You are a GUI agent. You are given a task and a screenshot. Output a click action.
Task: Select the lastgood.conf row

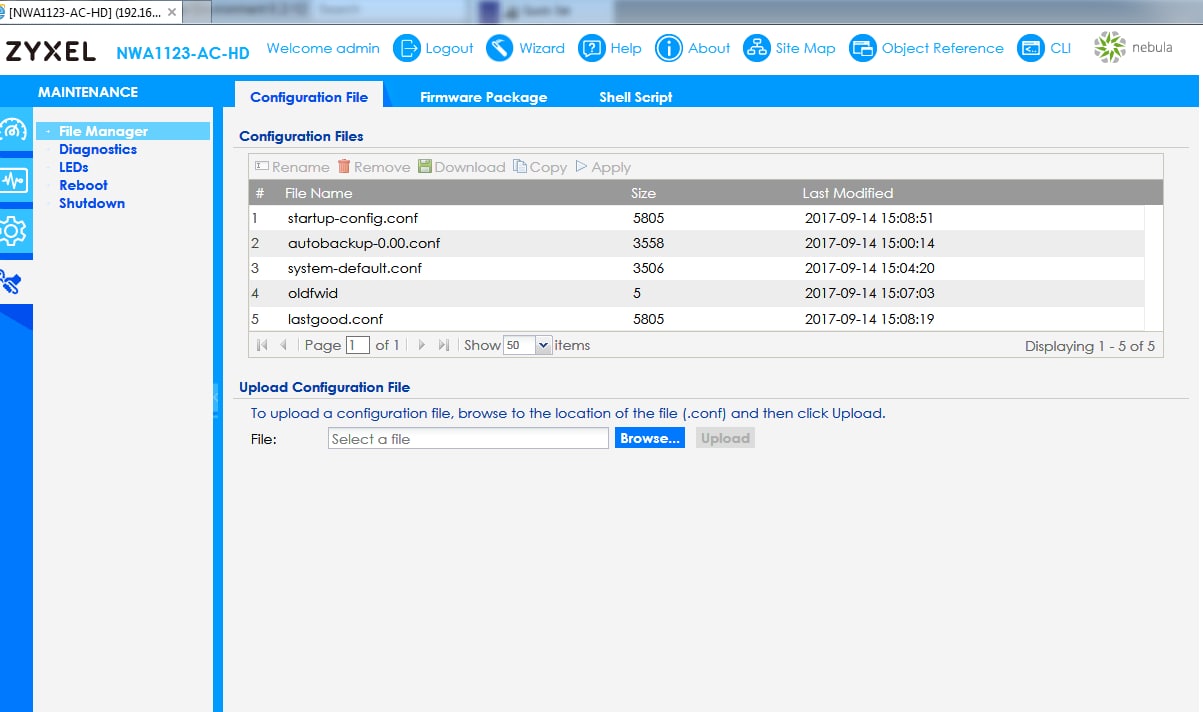click(x=696, y=319)
